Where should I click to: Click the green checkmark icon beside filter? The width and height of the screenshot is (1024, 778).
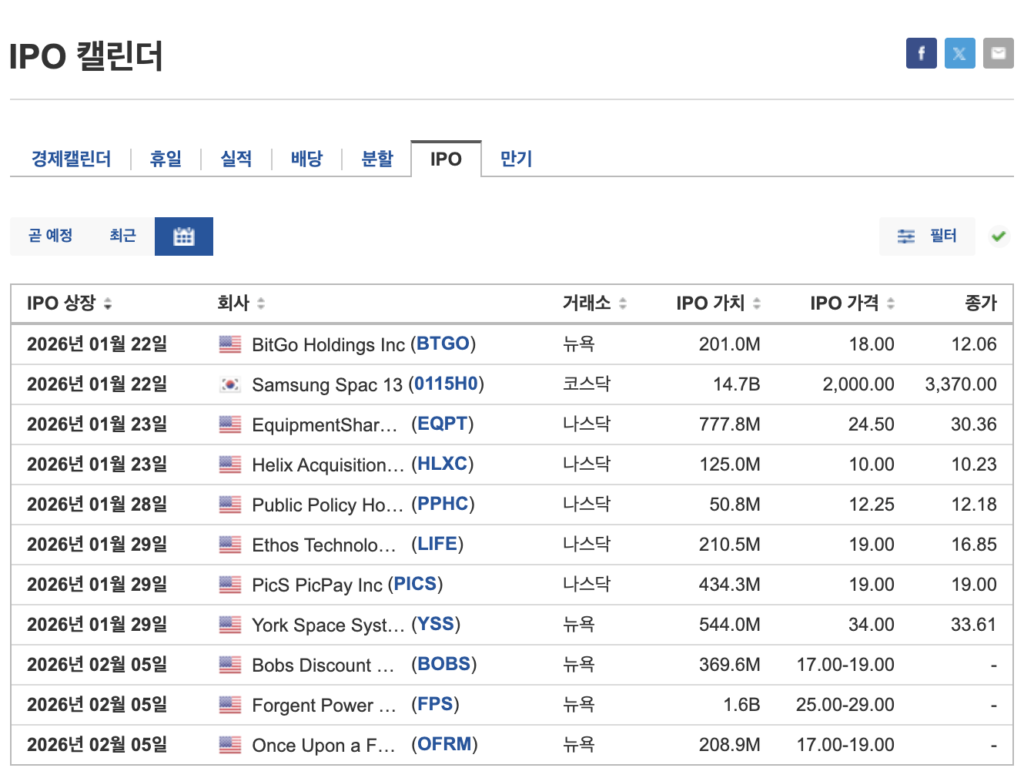[998, 237]
